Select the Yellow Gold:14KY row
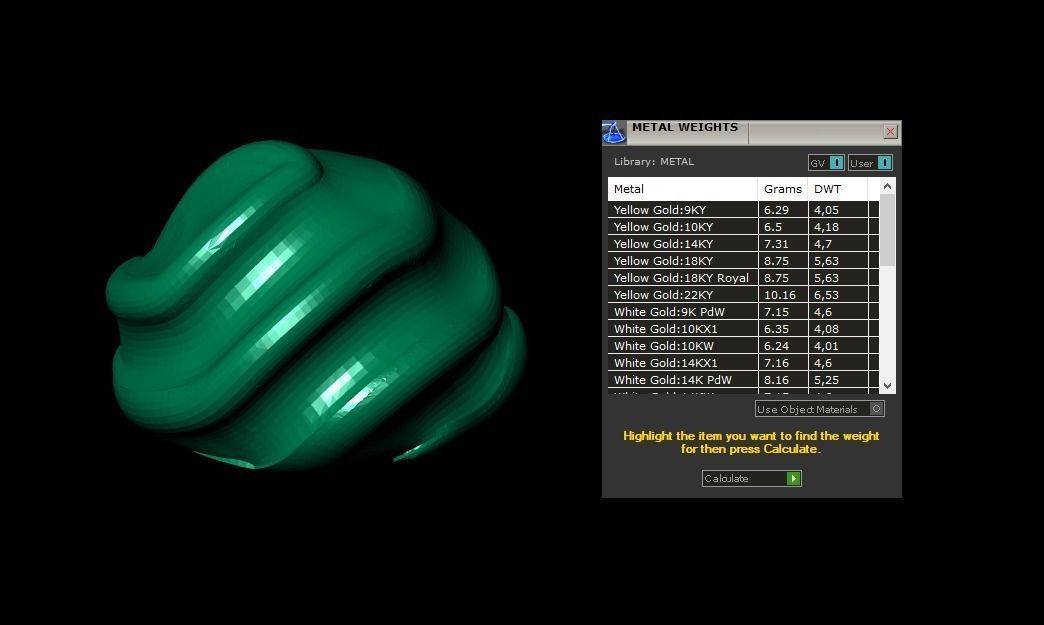Screen dimensions: 1044x625 743,244
